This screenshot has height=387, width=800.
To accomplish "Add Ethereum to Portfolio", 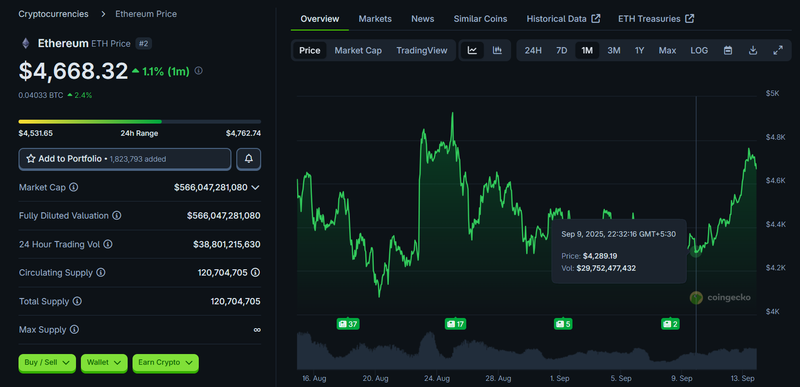I will (124, 159).
